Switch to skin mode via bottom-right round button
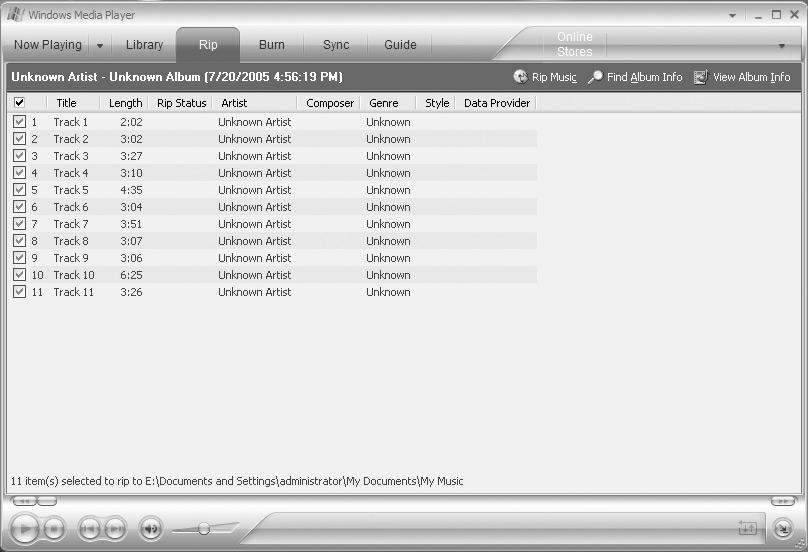This screenshot has width=808, height=552. point(783,529)
